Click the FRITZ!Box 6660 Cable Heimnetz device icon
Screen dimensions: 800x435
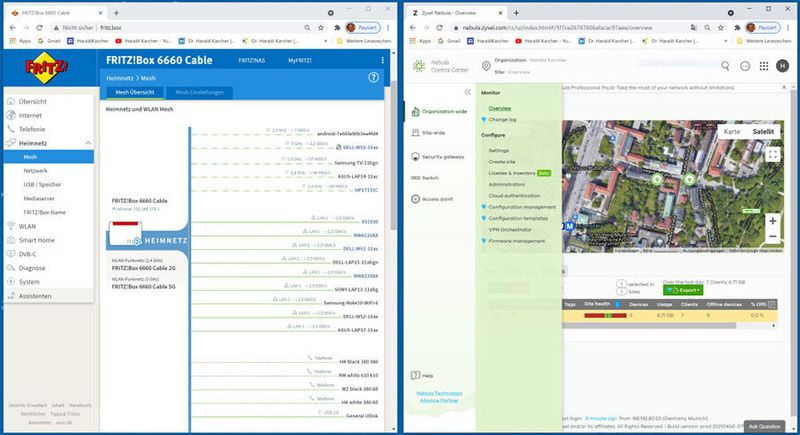(x=126, y=234)
